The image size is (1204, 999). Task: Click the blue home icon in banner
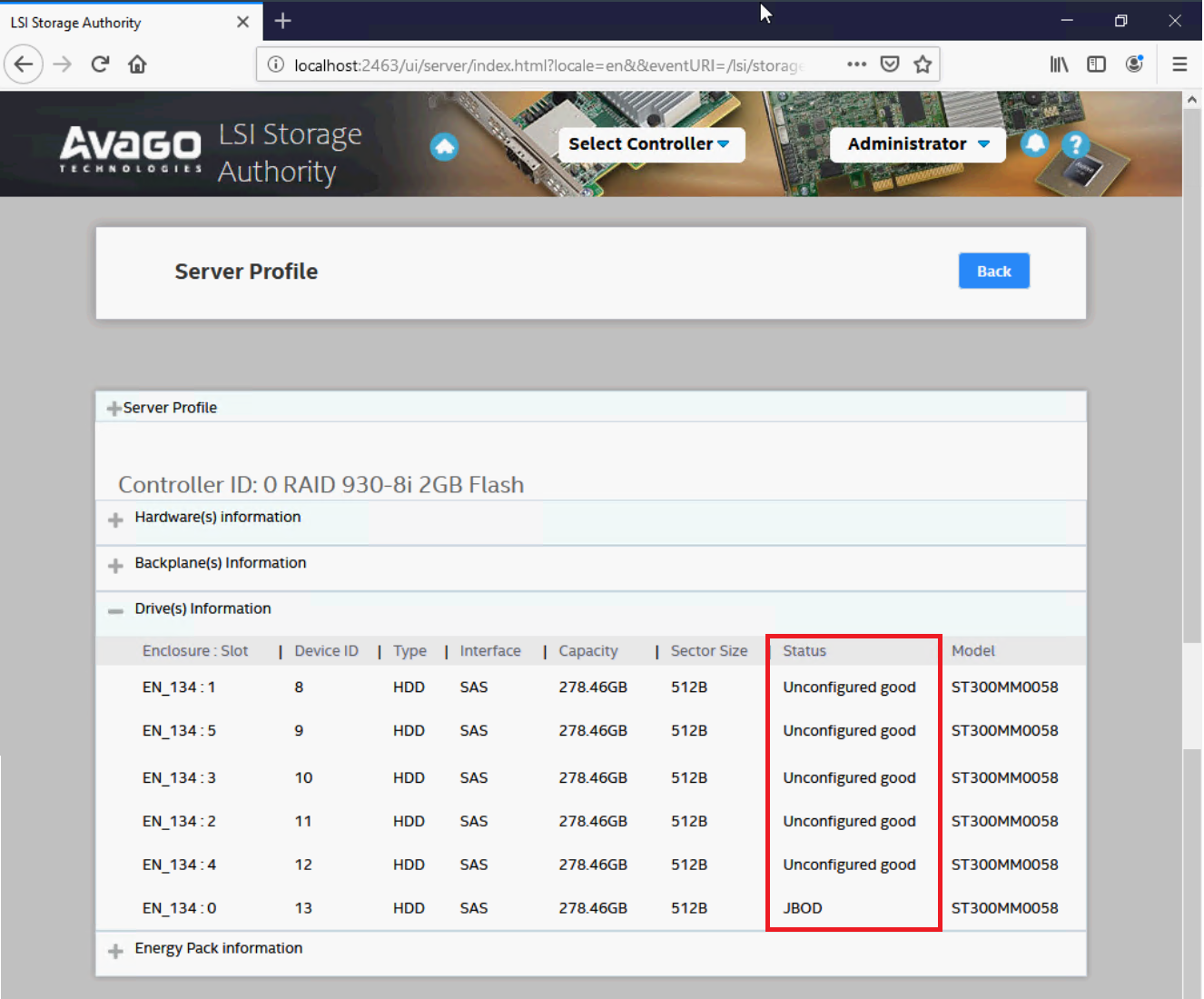444,146
